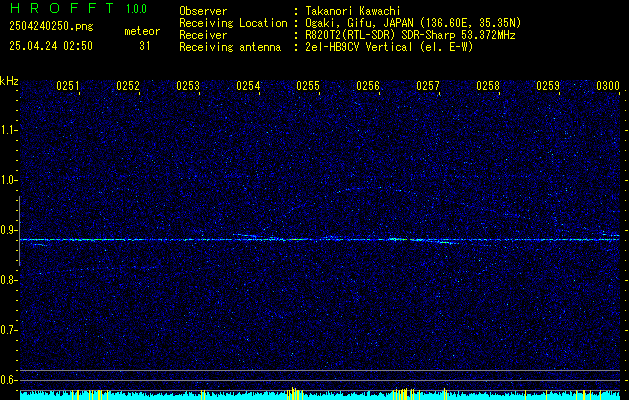Click the R820T2(RTL-SDR) SDR-Sharp receiver text
The image size is (629, 400).
(x=410, y=35)
